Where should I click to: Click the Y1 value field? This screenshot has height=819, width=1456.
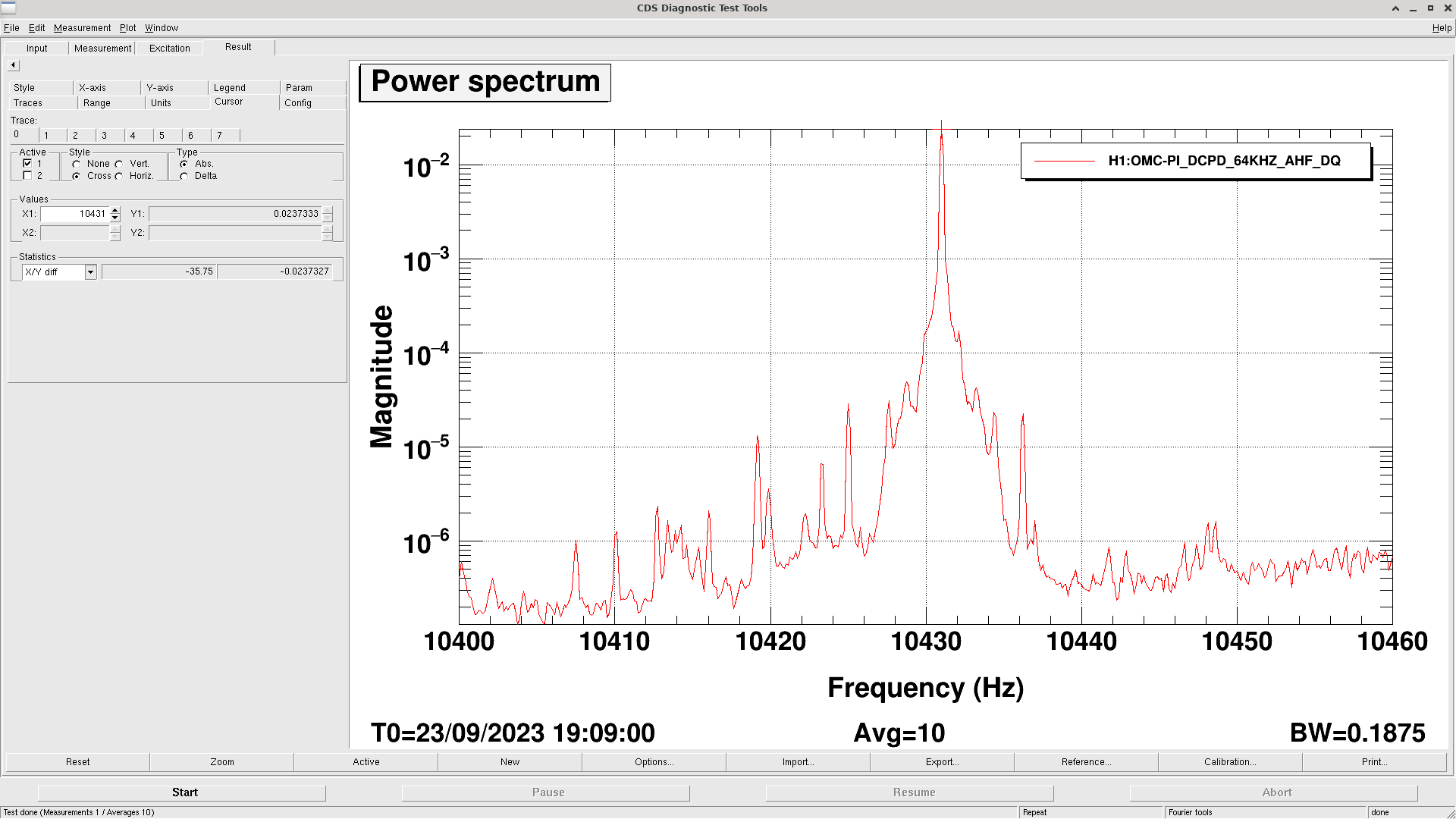point(236,214)
